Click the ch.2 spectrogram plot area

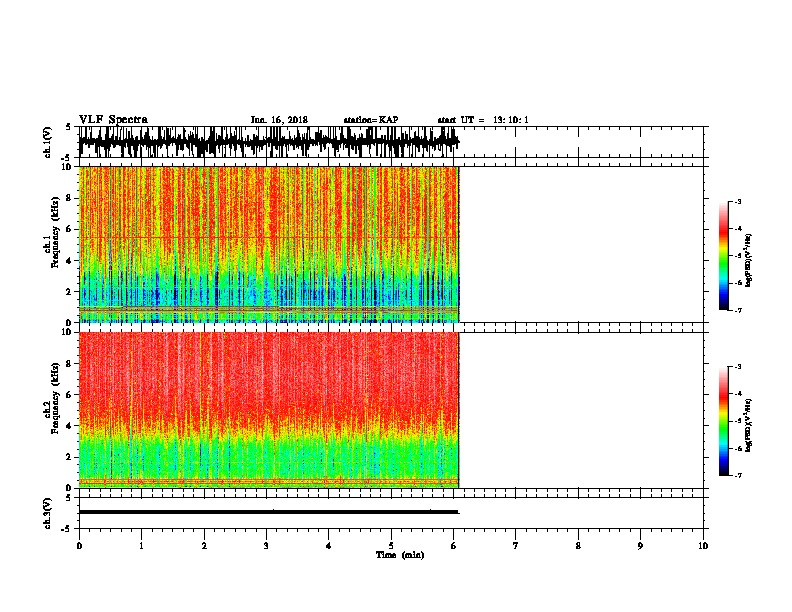click(269, 410)
